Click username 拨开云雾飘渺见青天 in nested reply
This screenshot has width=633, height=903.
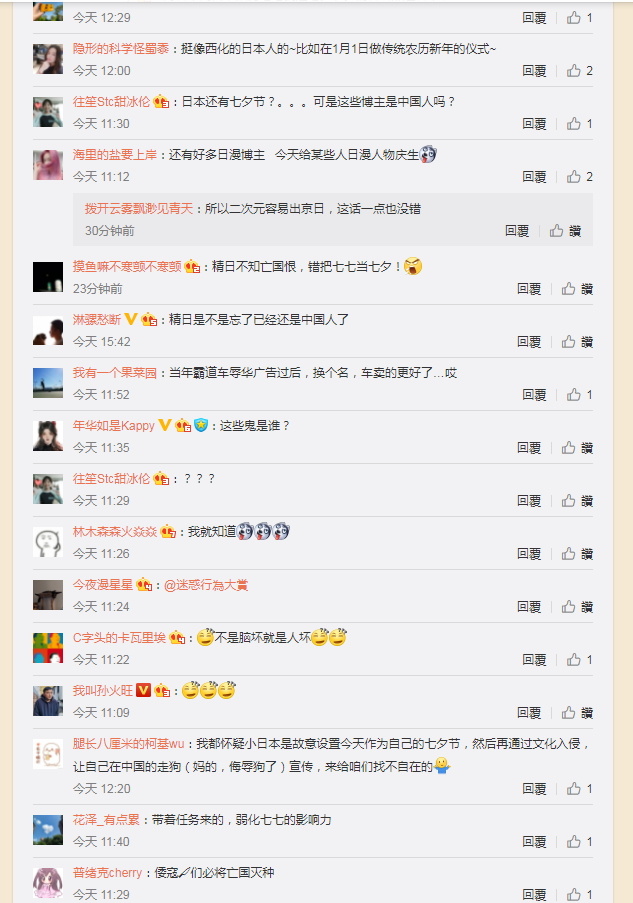coord(139,208)
